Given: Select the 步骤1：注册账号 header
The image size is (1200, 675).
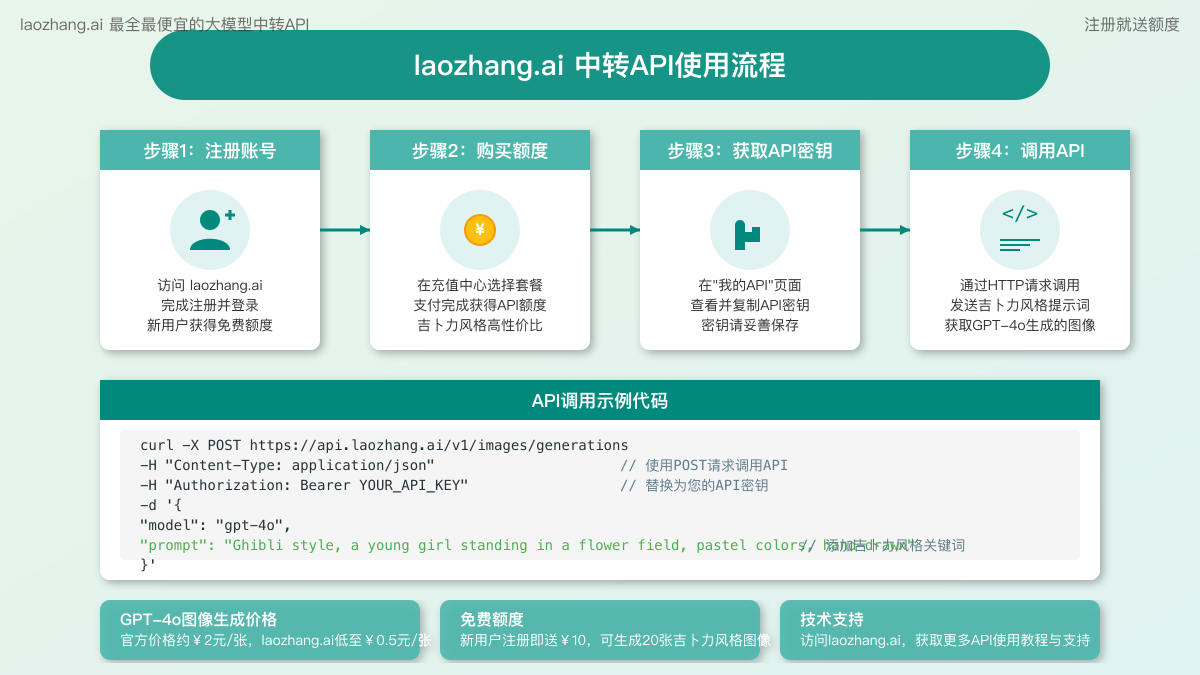Looking at the screenshot, I should [210, 151].
